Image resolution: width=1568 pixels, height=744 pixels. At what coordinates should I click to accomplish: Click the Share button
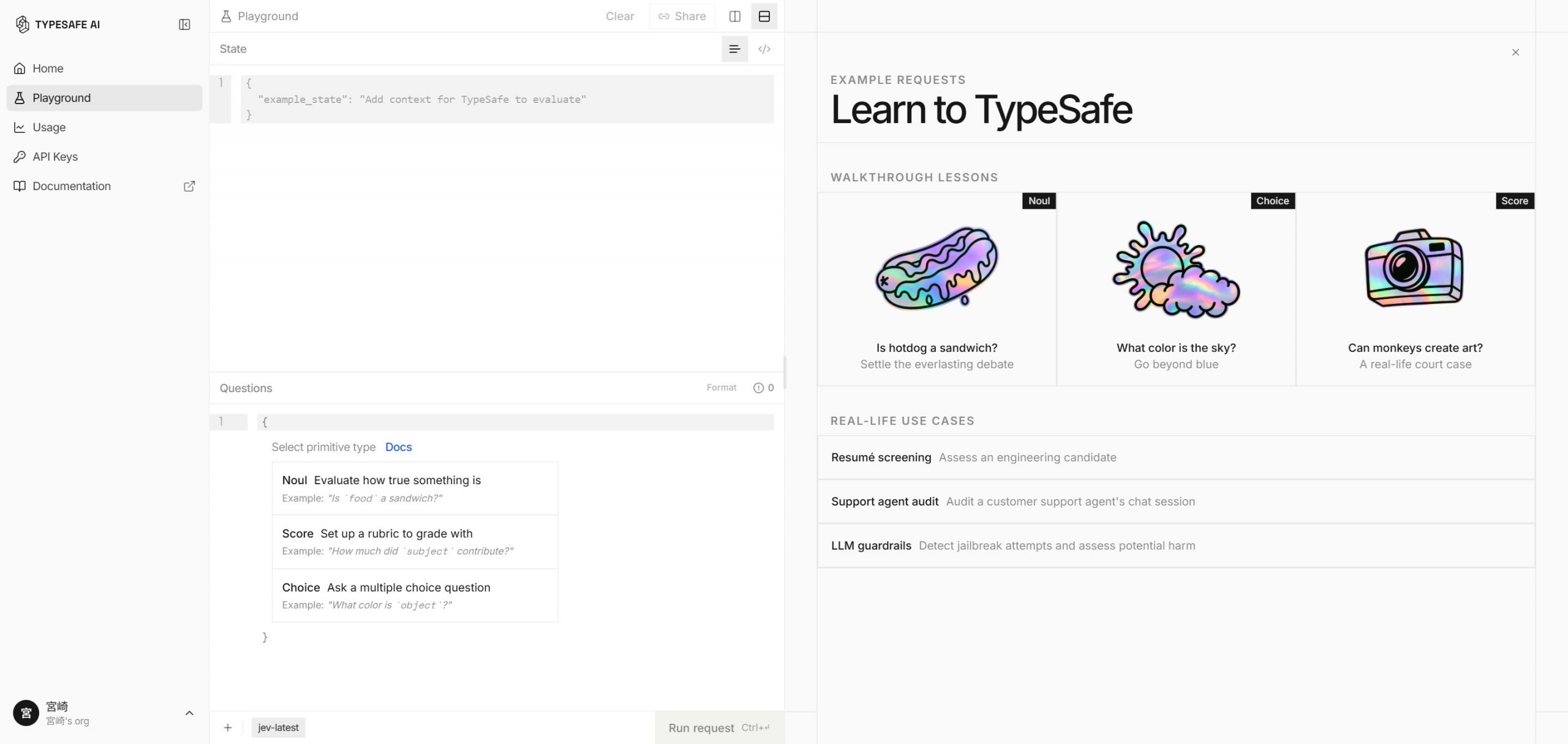click(x=682, y=17)
